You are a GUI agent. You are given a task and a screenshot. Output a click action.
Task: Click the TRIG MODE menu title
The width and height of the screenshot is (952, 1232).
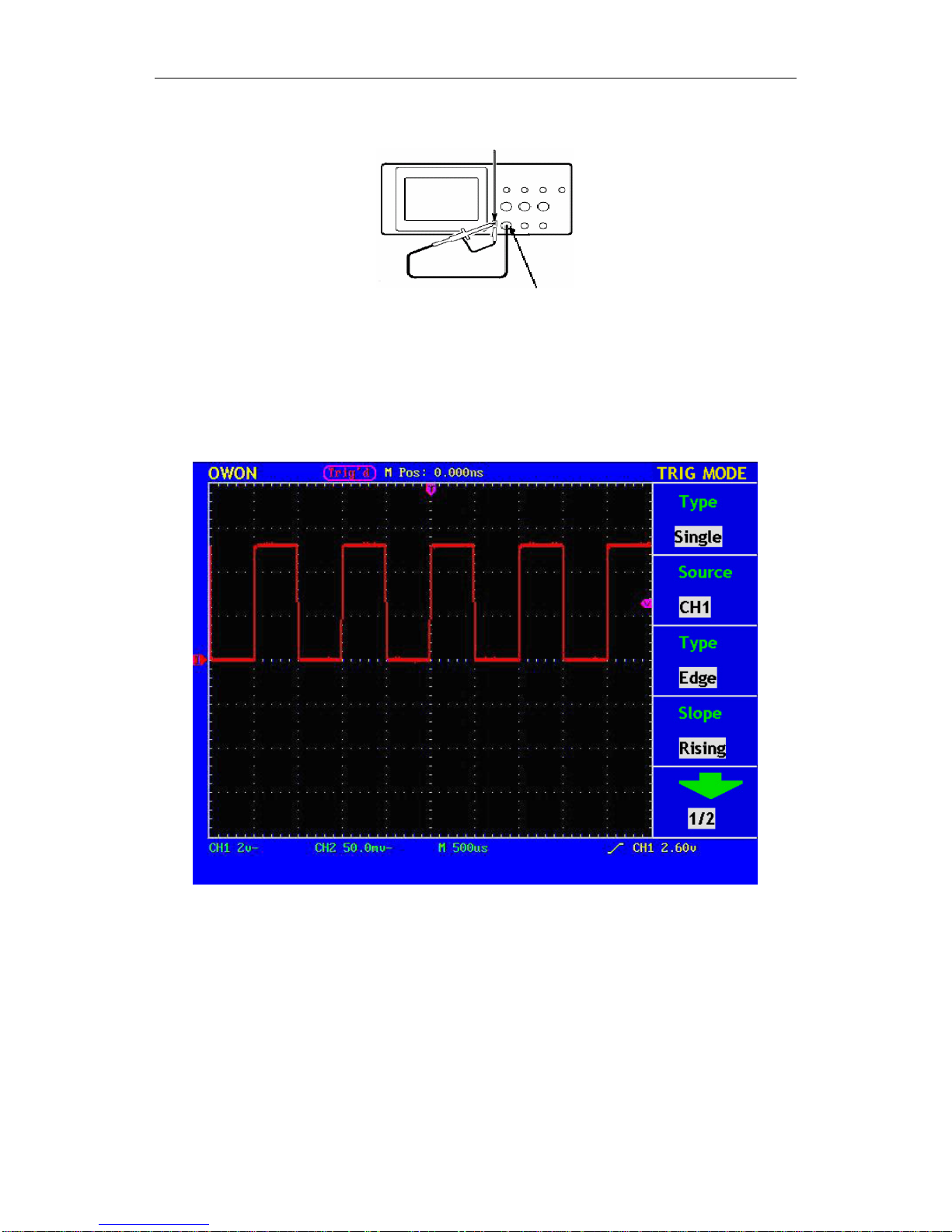pyautogui.click(x=702, y=473)
